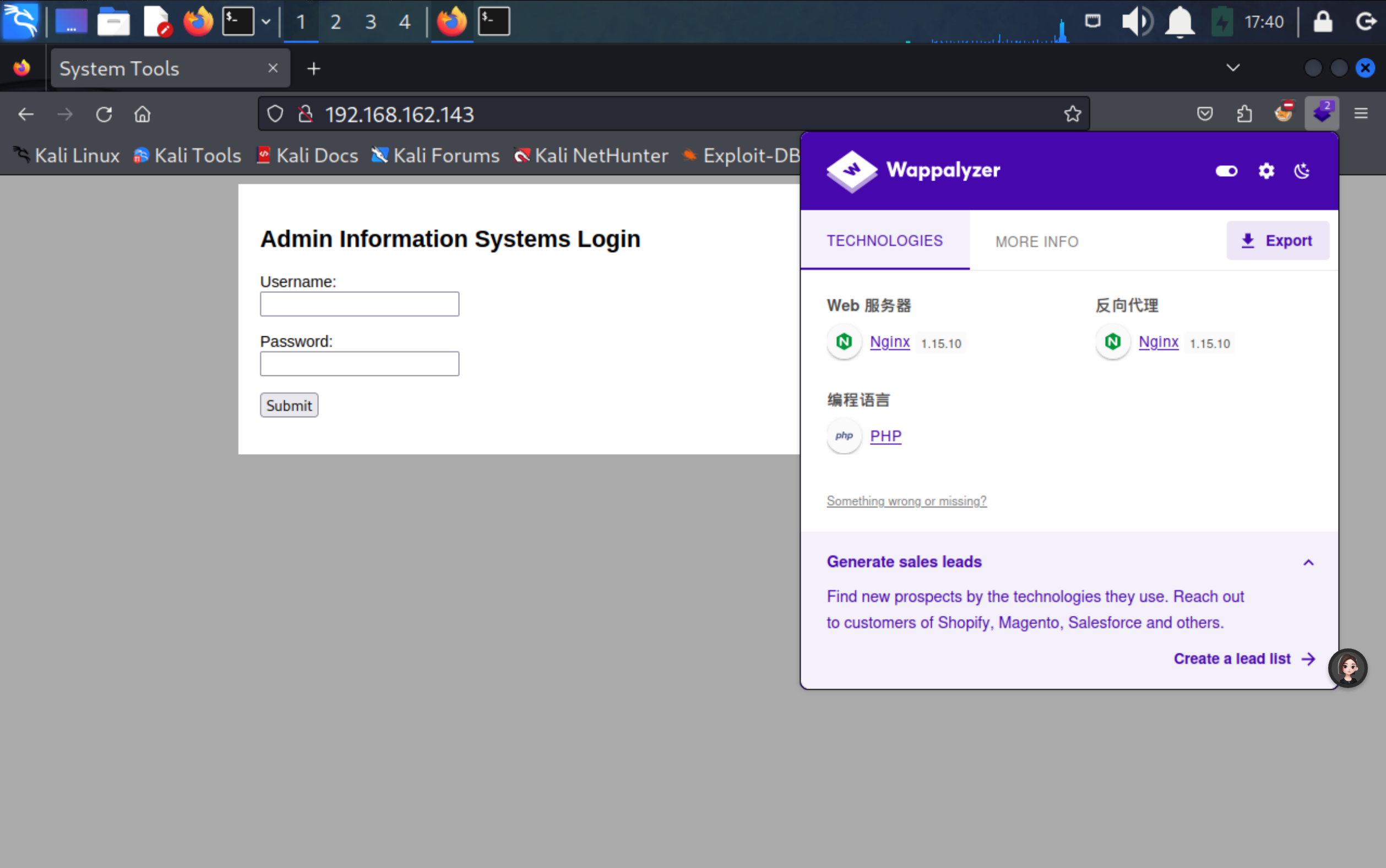The height and width of the screenshot is (868, 1386).
Task: Collapse the Generate sales leads section
Action: pos(1308,563)
